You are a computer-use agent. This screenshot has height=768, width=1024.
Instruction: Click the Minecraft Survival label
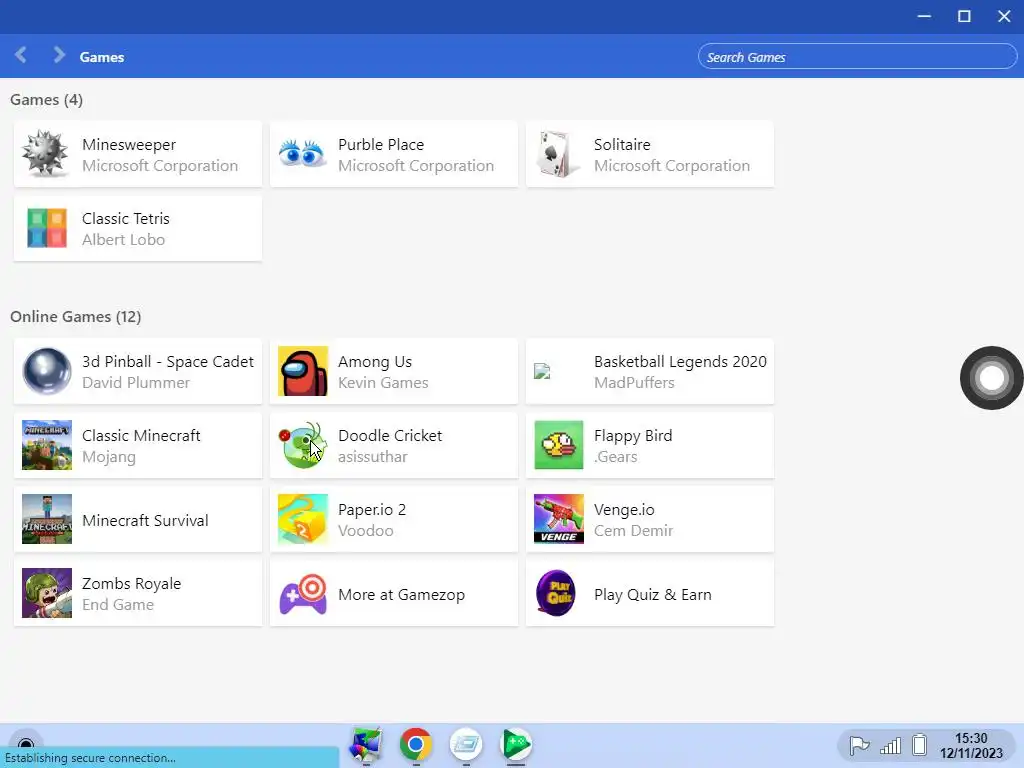click(x=145, y=520)
